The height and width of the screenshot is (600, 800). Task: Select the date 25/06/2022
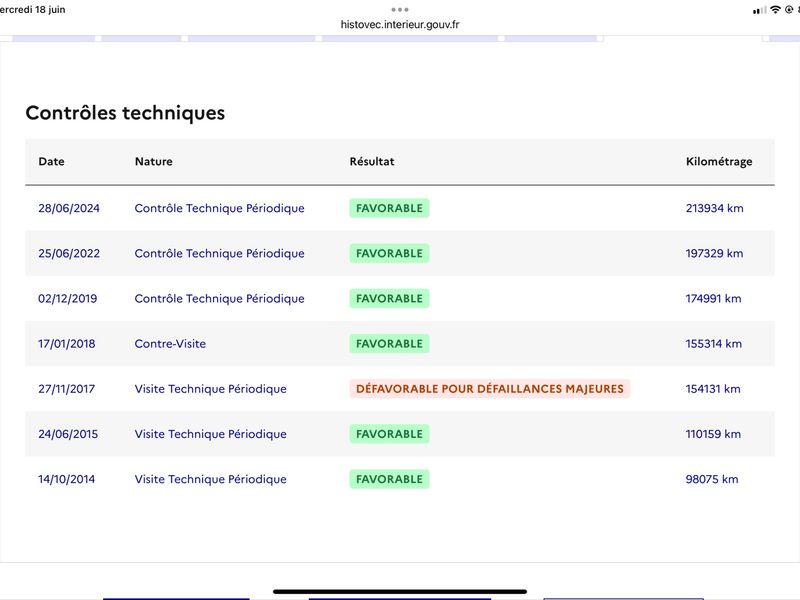click(x=69, y=254)
